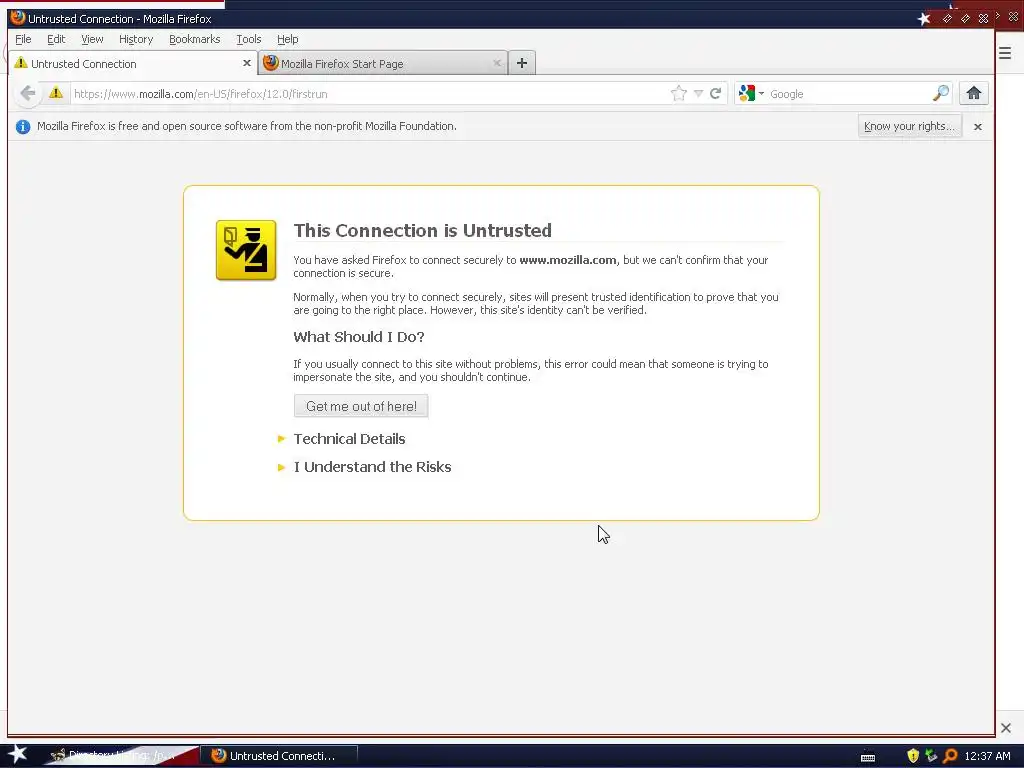This screenshot has width=1024, height=768.
Task: Close the Mozilla notification bar
Action: pos(978,127)
